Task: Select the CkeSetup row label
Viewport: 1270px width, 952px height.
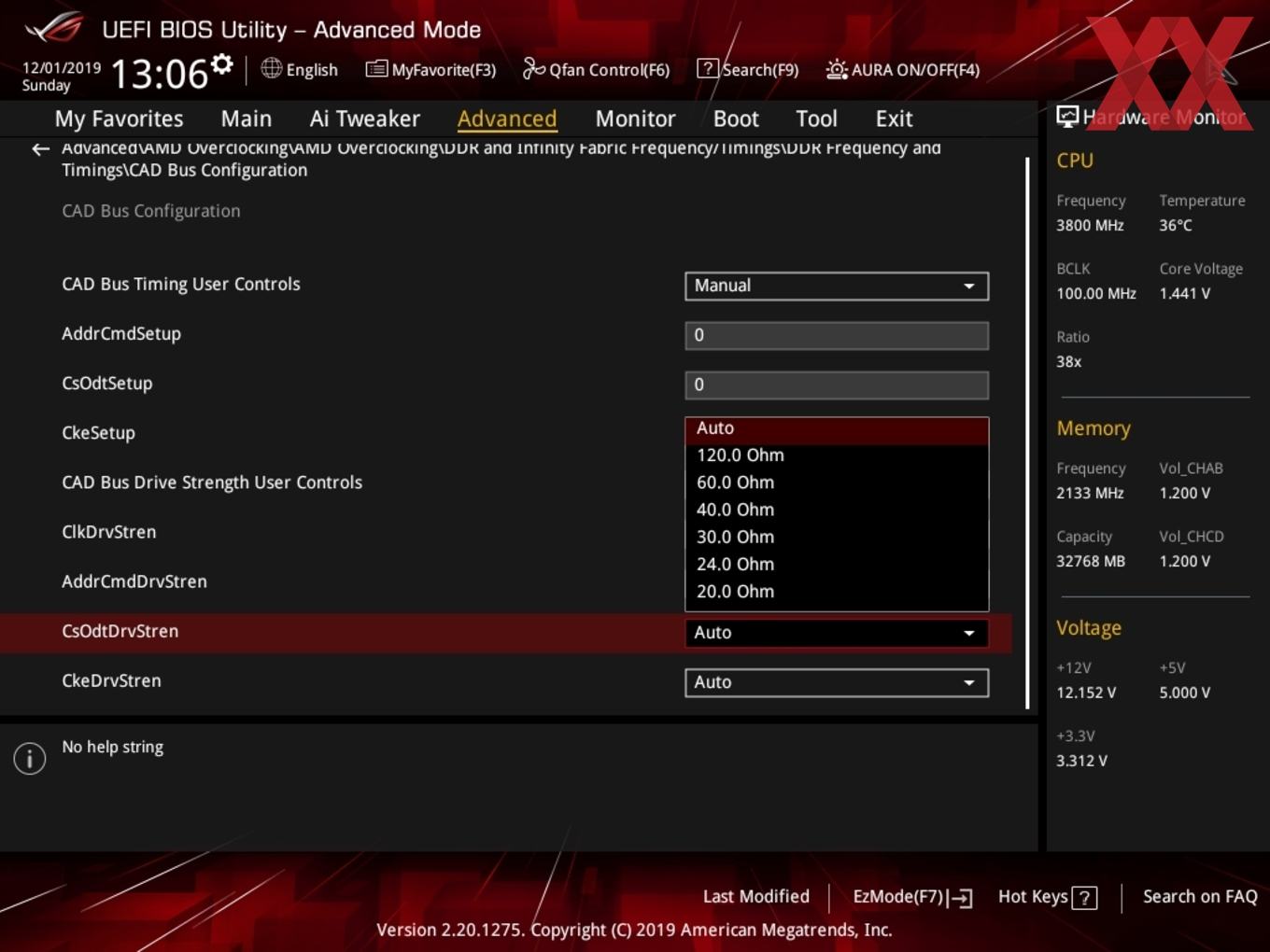Action: tap(98, 433)
